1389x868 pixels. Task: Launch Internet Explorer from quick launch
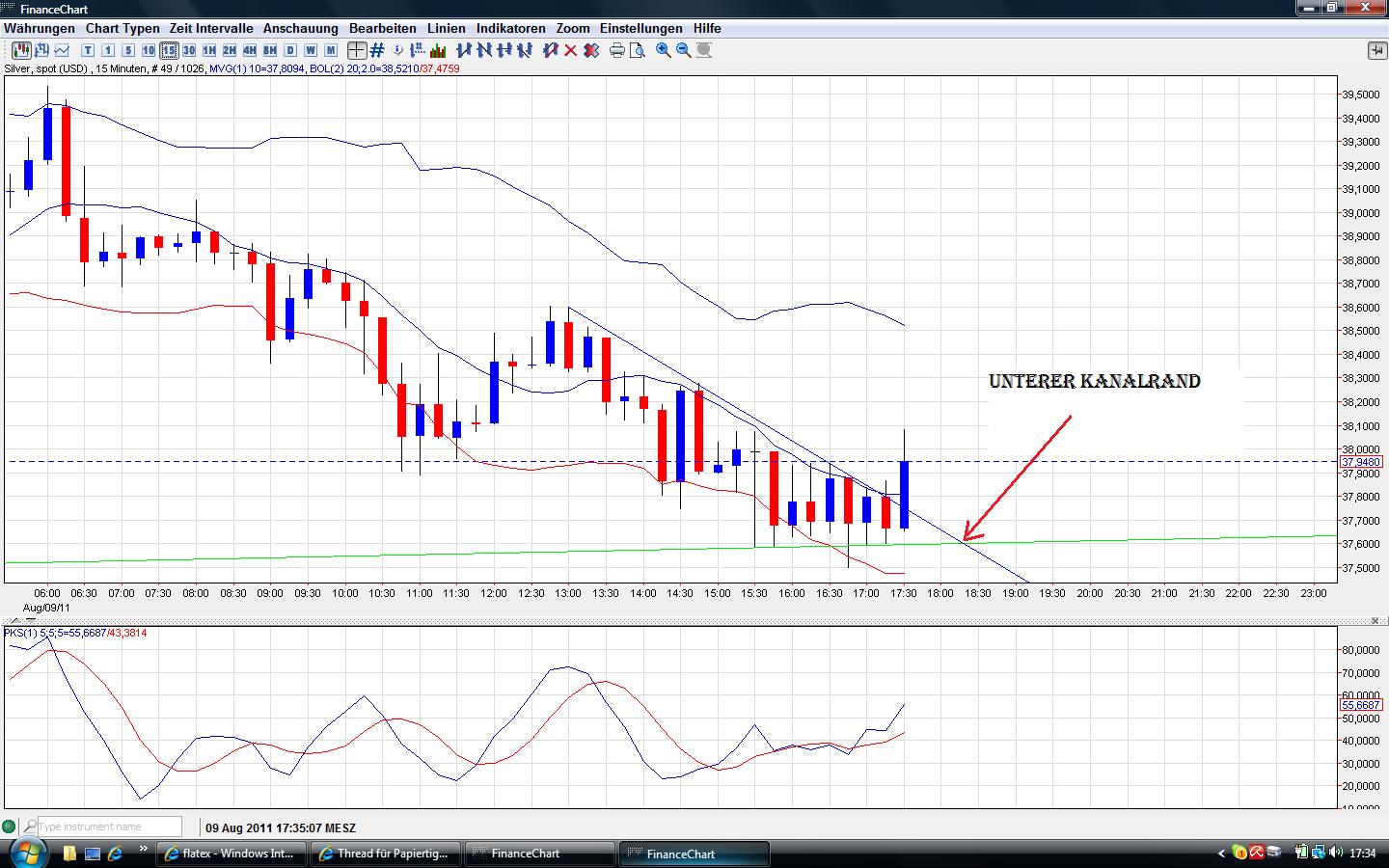[116, 854]
